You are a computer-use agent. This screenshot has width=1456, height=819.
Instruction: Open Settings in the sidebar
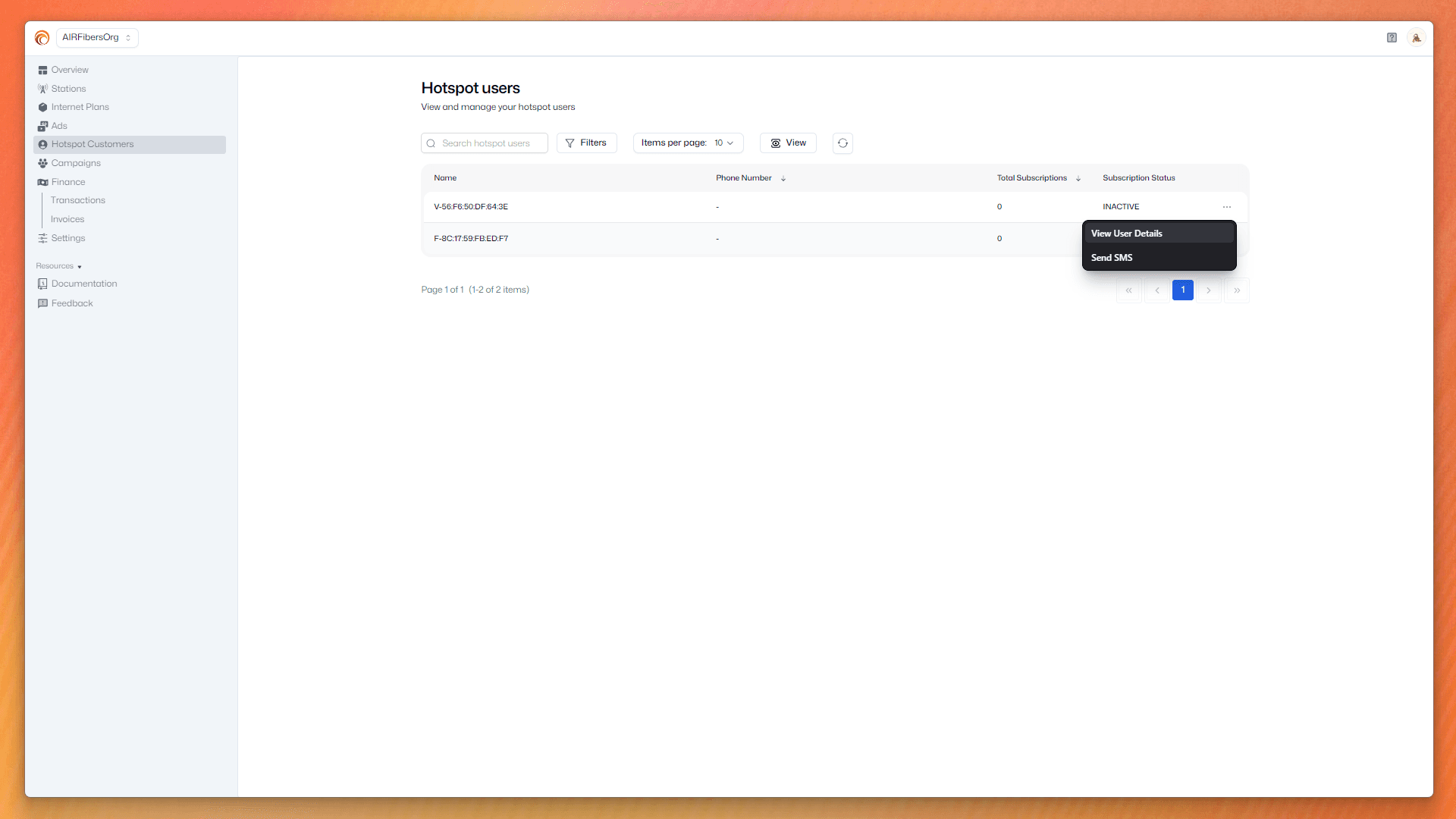[x=68, y=238]
